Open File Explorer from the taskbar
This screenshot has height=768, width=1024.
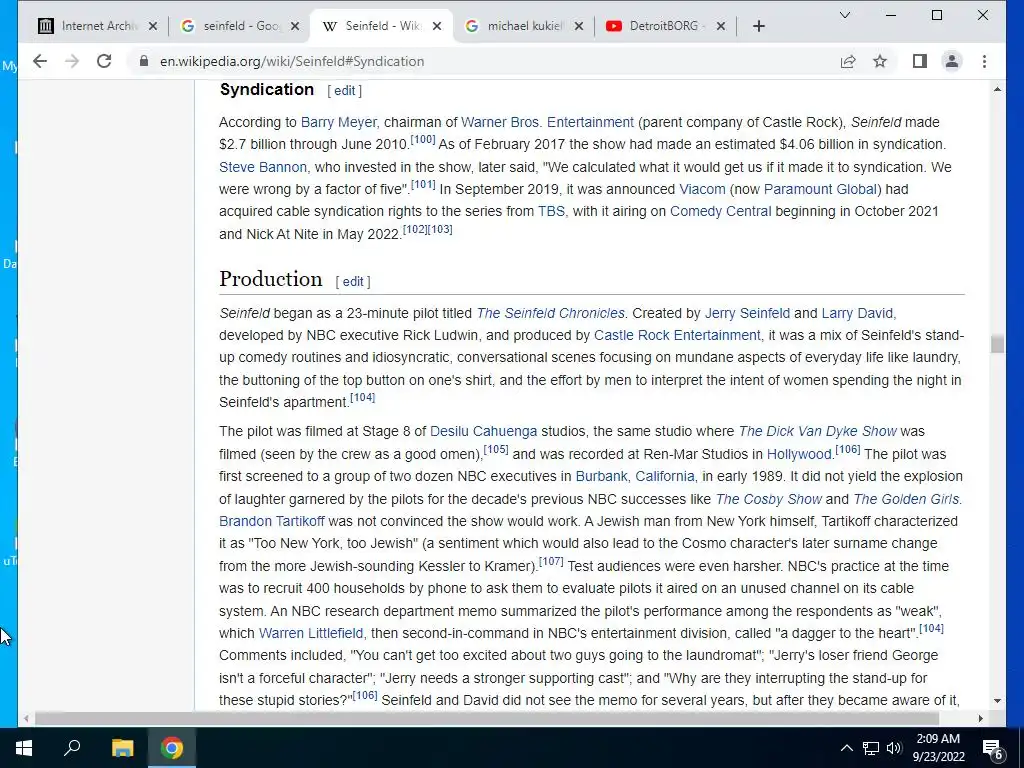pyautogui.click(x=122, y=748)
